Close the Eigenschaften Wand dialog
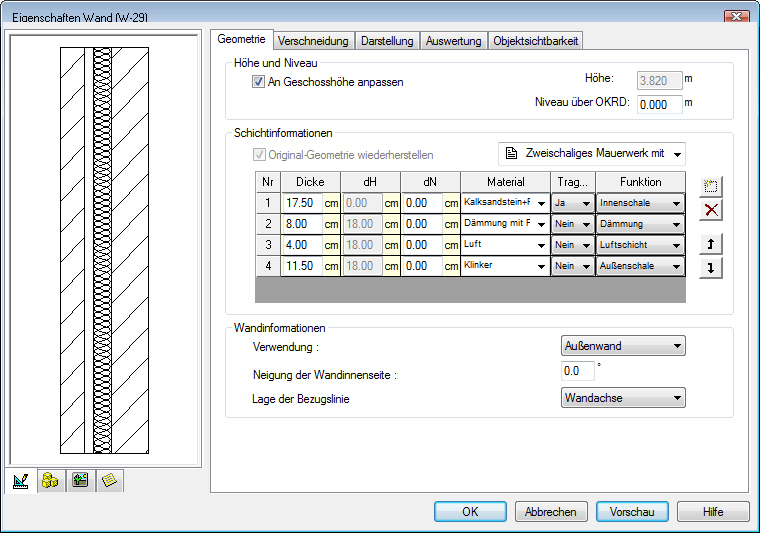 pyautogui.click(x=737, y=16)
